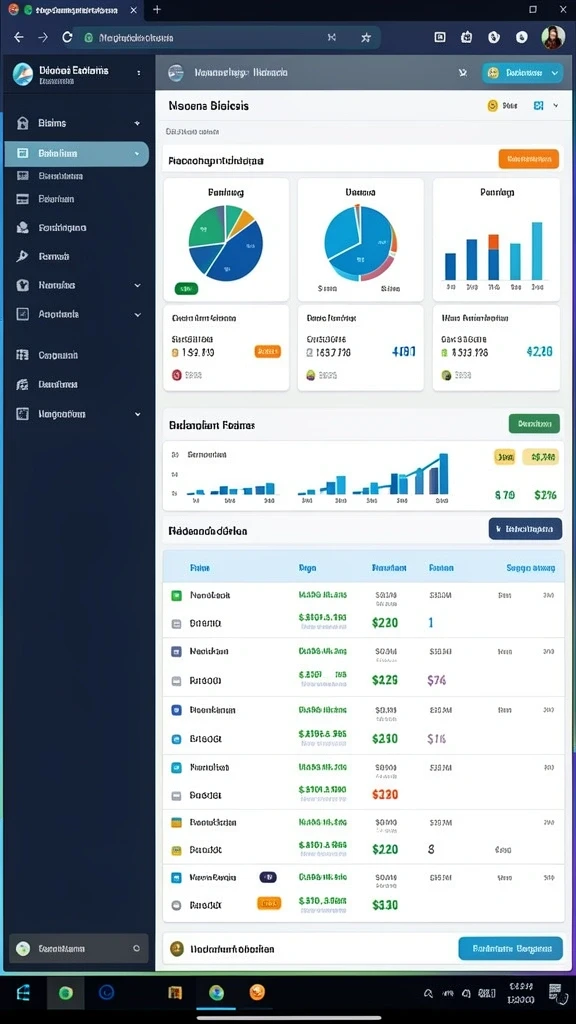Click the orange button above the charts

pyautogui.click(x=528, y=159)
